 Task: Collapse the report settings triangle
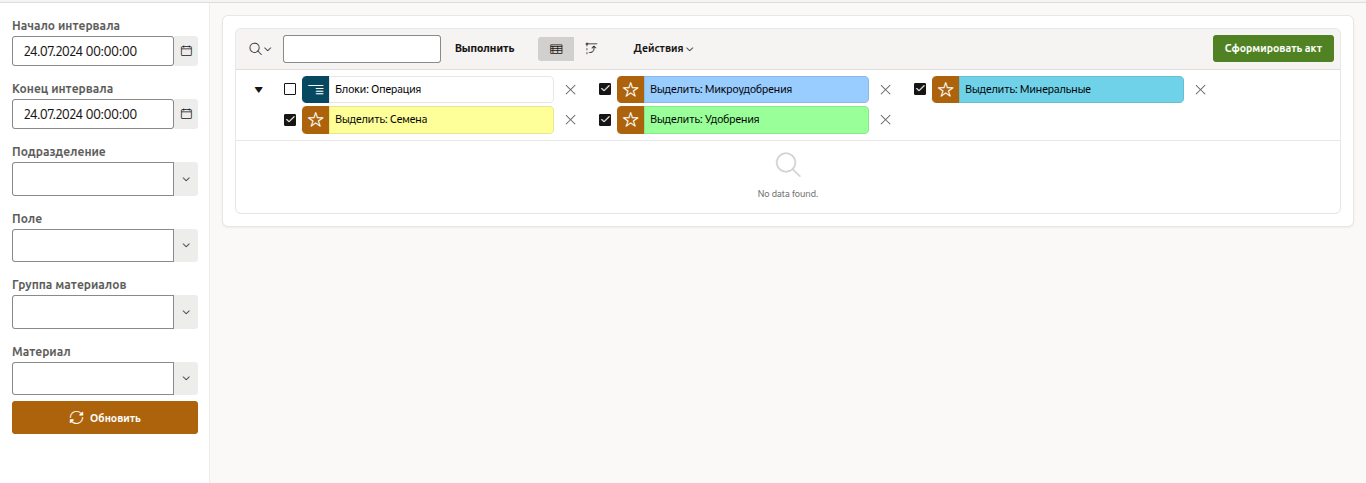[259, 90]
